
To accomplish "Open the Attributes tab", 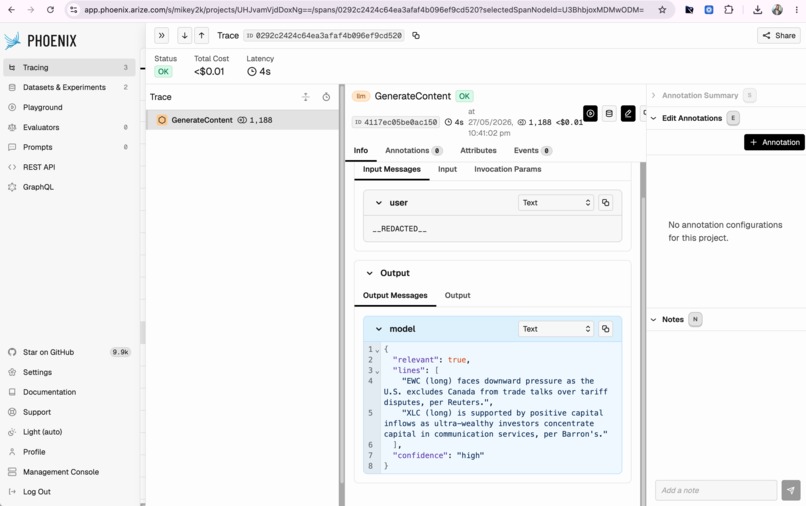I will (478, 151).
